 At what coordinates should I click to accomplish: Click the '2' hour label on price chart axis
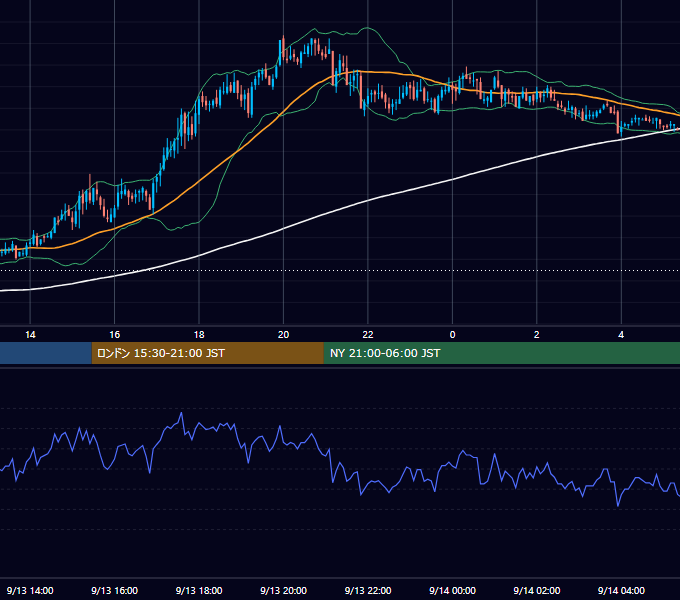pos(536,335)
